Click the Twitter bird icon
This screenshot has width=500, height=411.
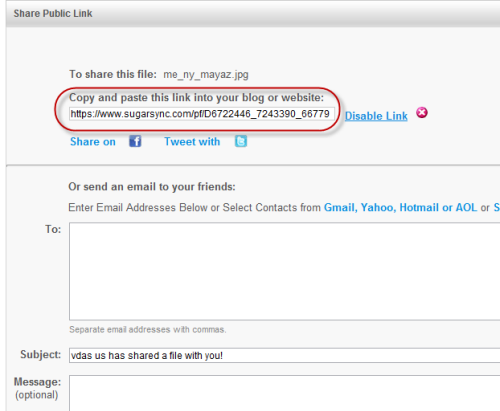point(241,141)
